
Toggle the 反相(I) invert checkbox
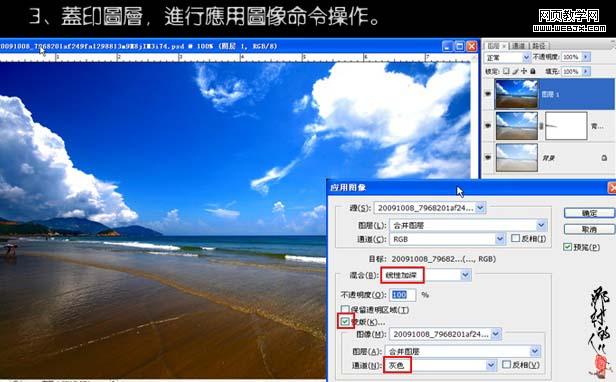pos(515,238)
